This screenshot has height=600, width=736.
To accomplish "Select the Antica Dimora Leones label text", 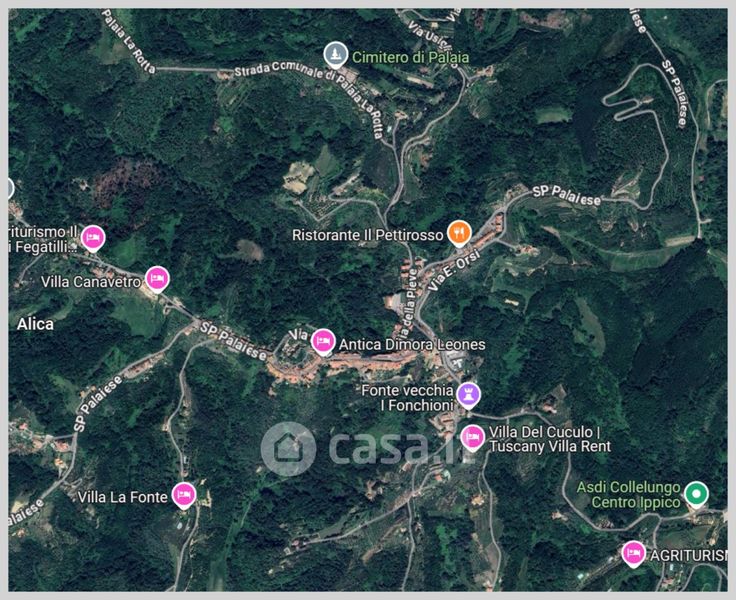I will pyautogui.click(x=412, y=345).
